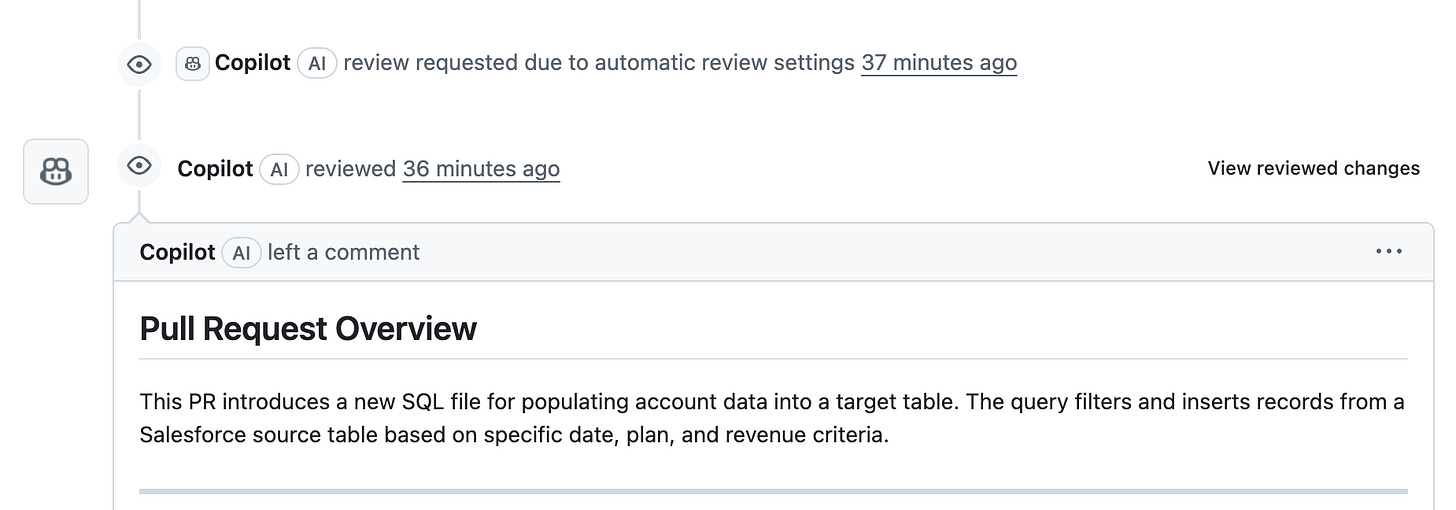Open the three-dot comment options menu
Screen dimensions: 1456x510
pyautogui.click(x=1389, y=252)
